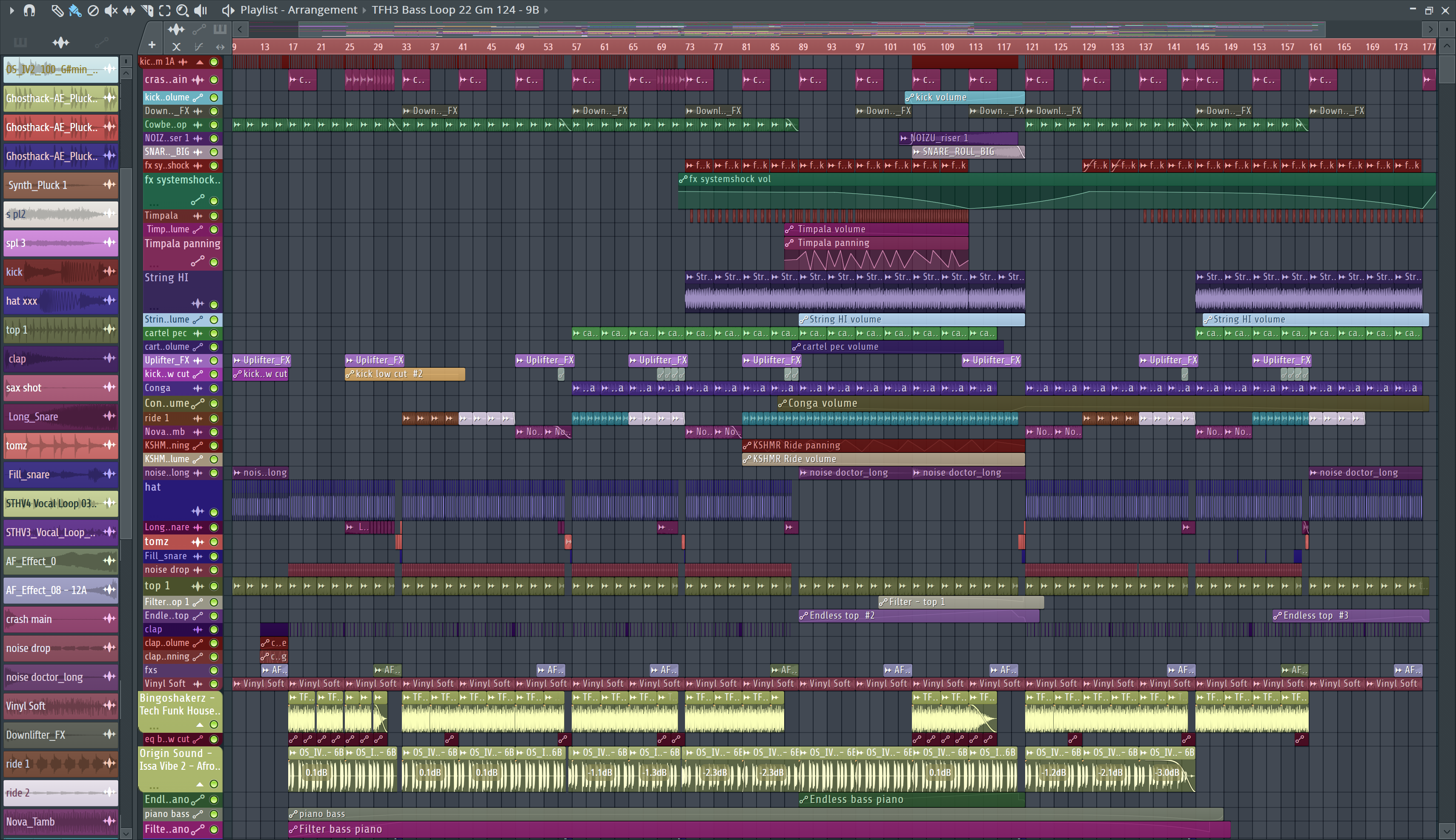
Task: Open the arrow after the pattern name
Action: 546,10
